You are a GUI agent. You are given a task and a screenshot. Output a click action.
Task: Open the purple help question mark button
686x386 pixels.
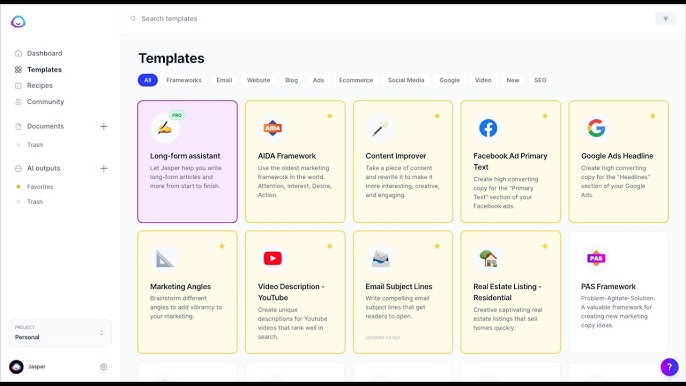(x=669, y=367)
